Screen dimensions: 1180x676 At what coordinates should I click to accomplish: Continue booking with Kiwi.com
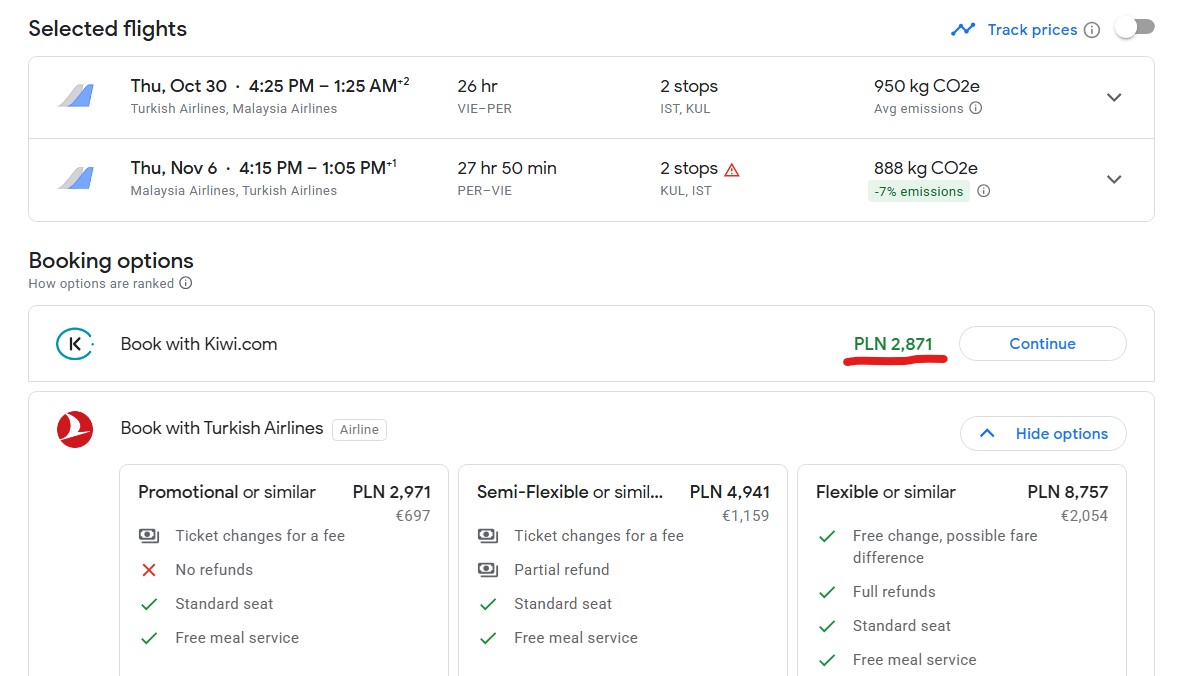tap(1042, 343)
